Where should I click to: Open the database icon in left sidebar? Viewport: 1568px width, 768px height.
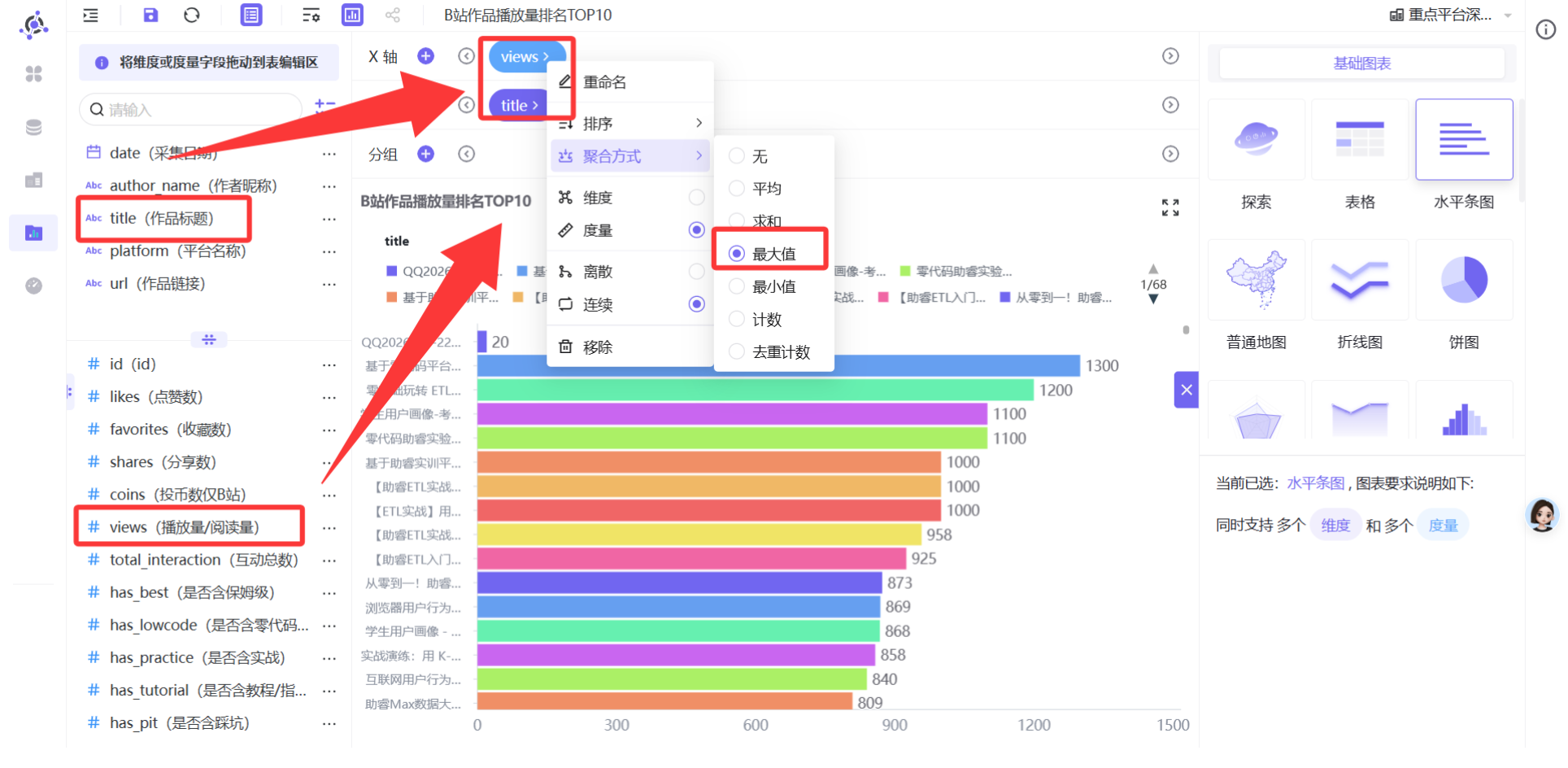tap(33, 127)
